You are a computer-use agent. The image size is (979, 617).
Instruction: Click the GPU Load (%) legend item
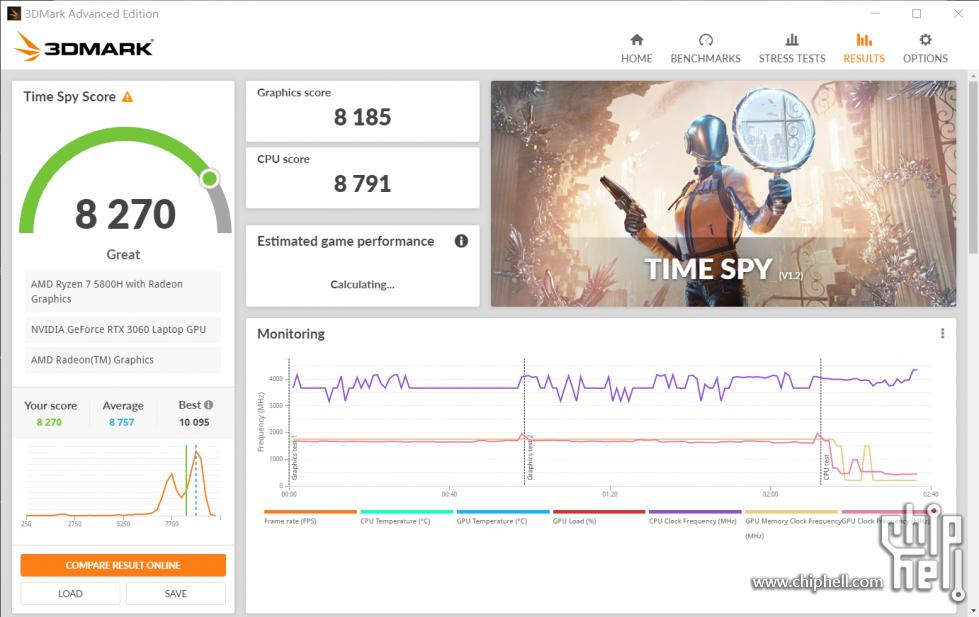coord(598,518)
